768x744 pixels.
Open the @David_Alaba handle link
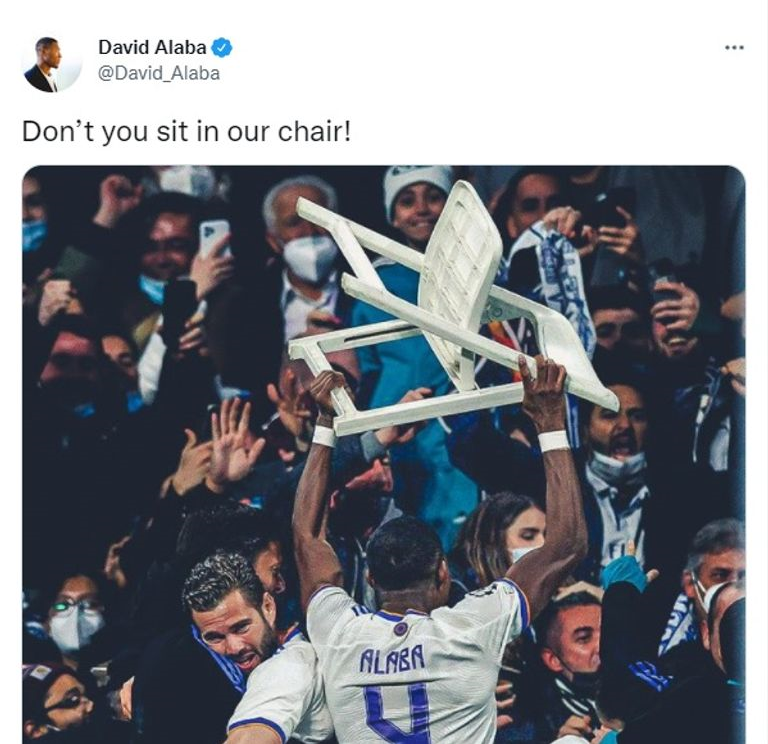159,73
